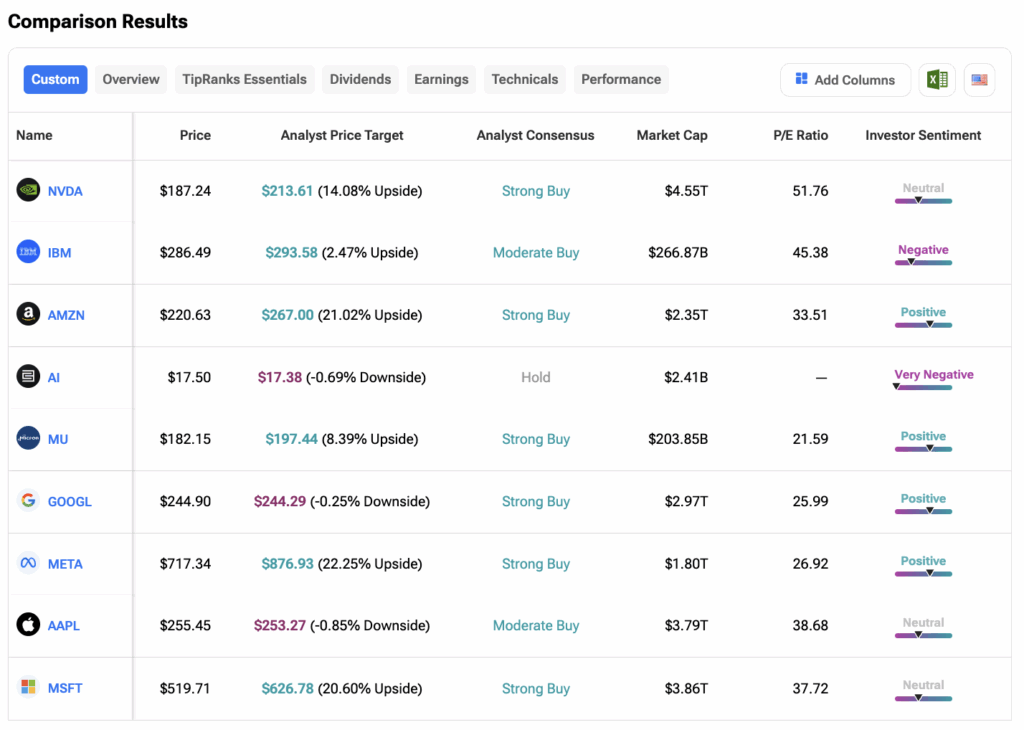This screenshot has width=1024, height=730.
Task: Select the Dividends tab
Action: [360, 80]
